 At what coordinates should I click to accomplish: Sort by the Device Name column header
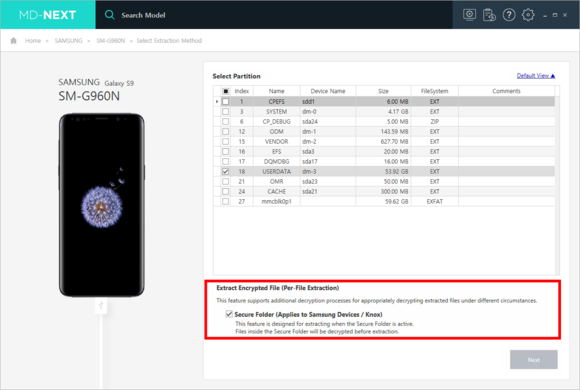[x=328, y=91]
